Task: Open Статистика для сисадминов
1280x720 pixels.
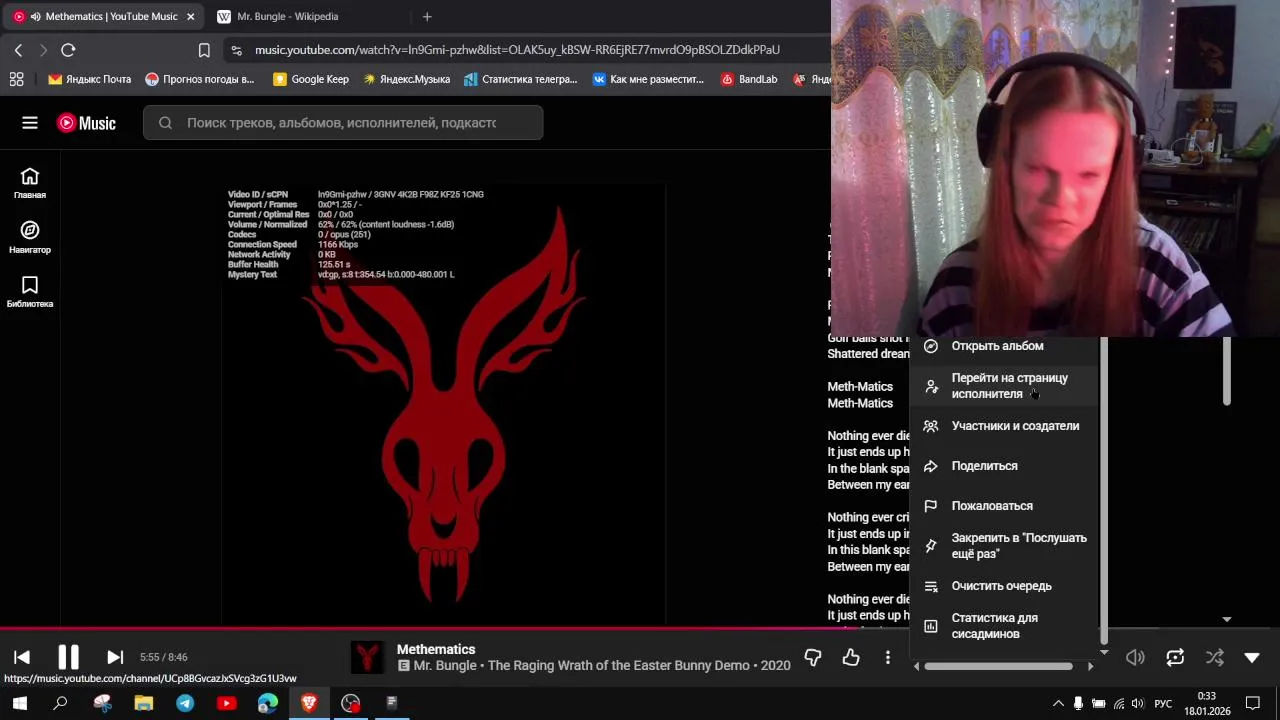Action: click(x=1005, y=626)
